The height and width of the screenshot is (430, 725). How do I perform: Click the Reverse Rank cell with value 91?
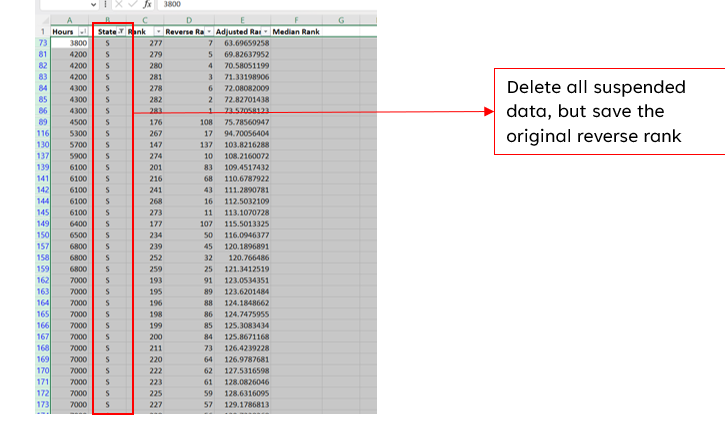[189, 280]
